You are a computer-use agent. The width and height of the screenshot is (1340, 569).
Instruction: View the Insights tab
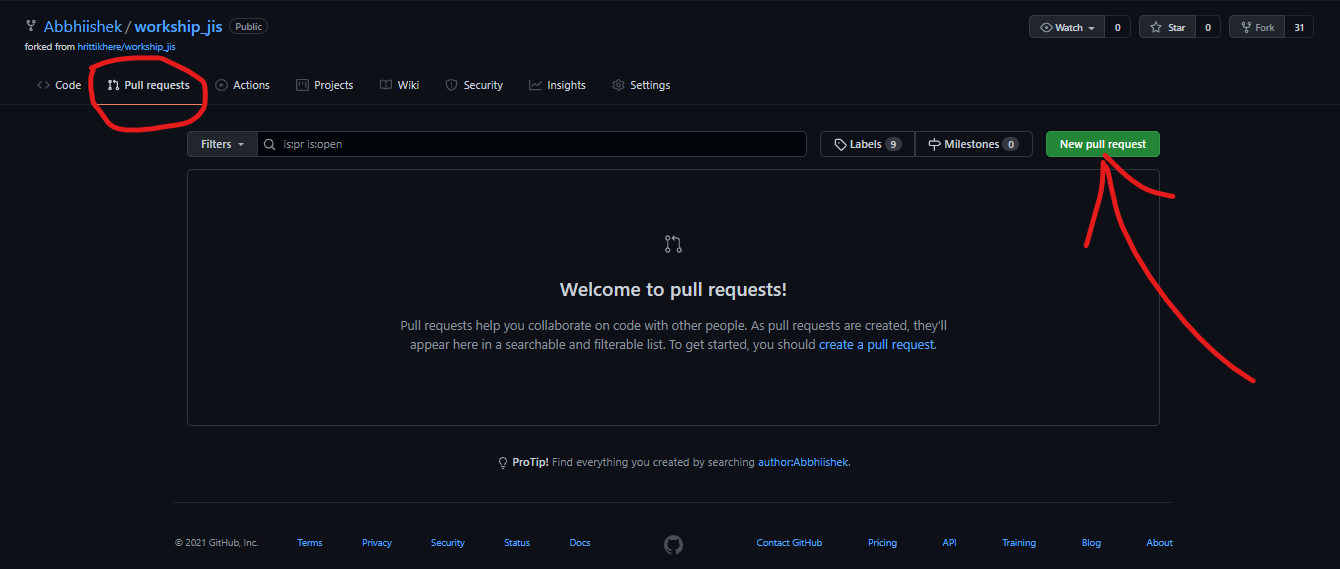click(558, 85)
